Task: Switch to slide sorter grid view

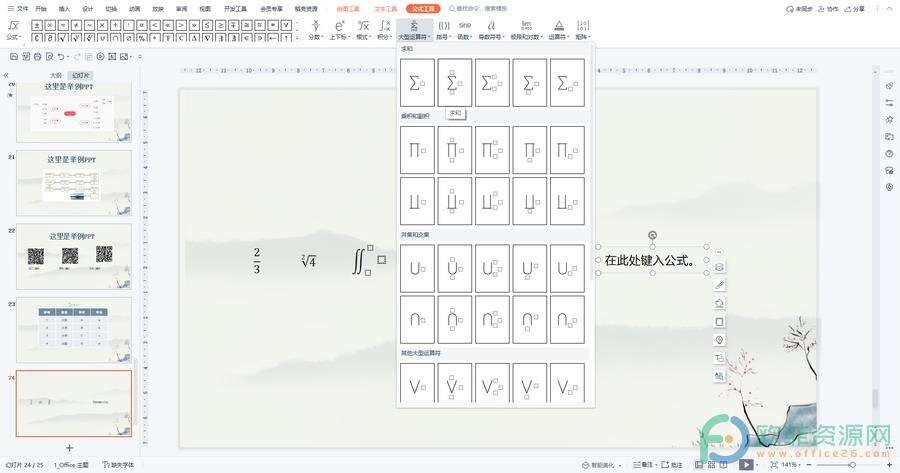Action: (x=712, y=464)
